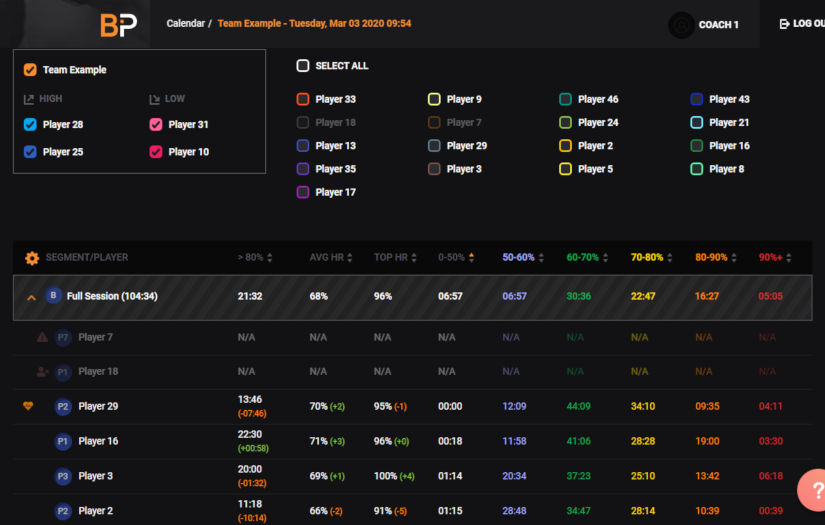The image size is (825, 525).
Task: Click Full Session (104:34) label
Action: tap(112, 296)
